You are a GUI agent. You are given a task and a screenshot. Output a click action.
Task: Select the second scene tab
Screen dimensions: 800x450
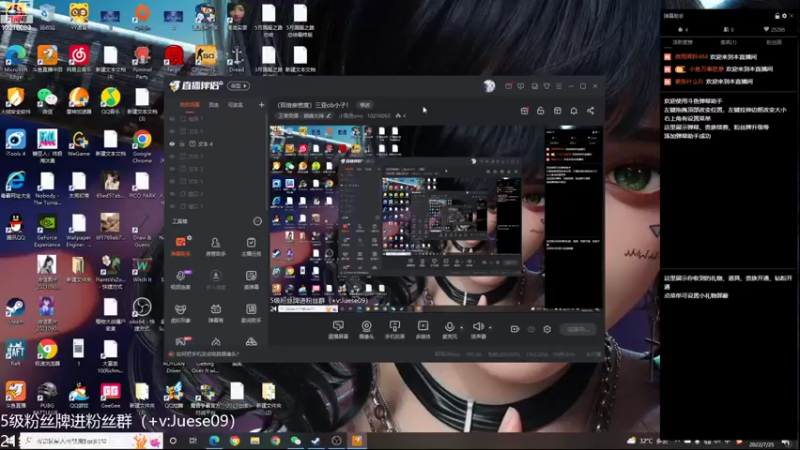click(x=214, y=105)
